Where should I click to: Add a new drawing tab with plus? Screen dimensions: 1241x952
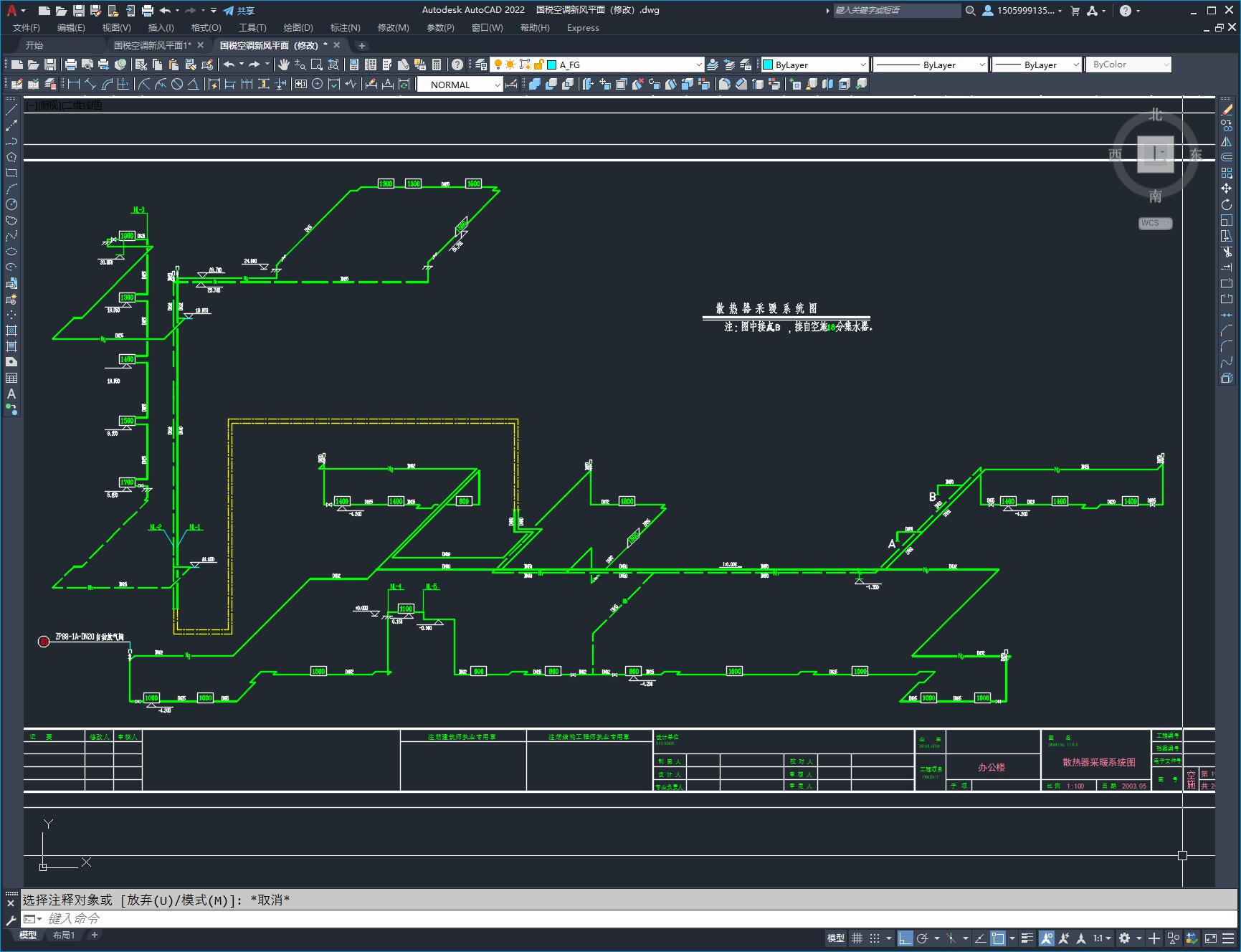362,45
